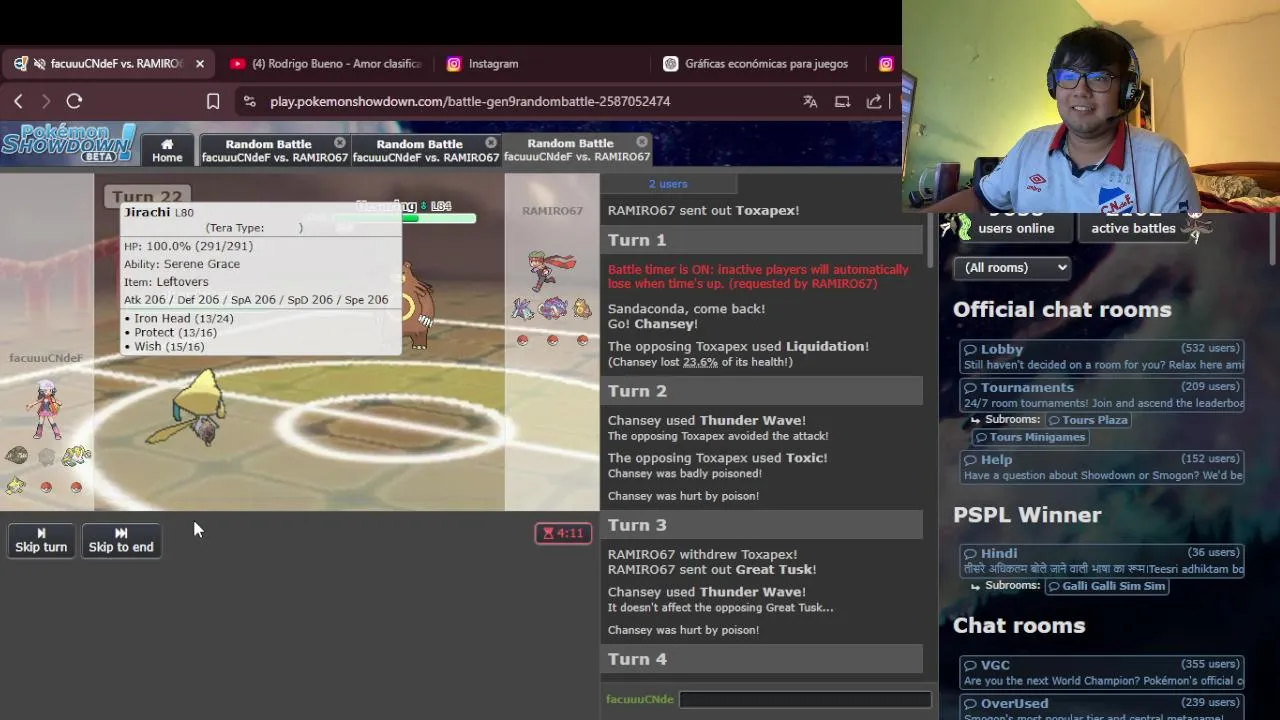The width and height of the screenshot is (1280, 720).
Task: Switch to Gráficas económicas para juegos tab
Action: pyautogui.click(x=757, y=63)
